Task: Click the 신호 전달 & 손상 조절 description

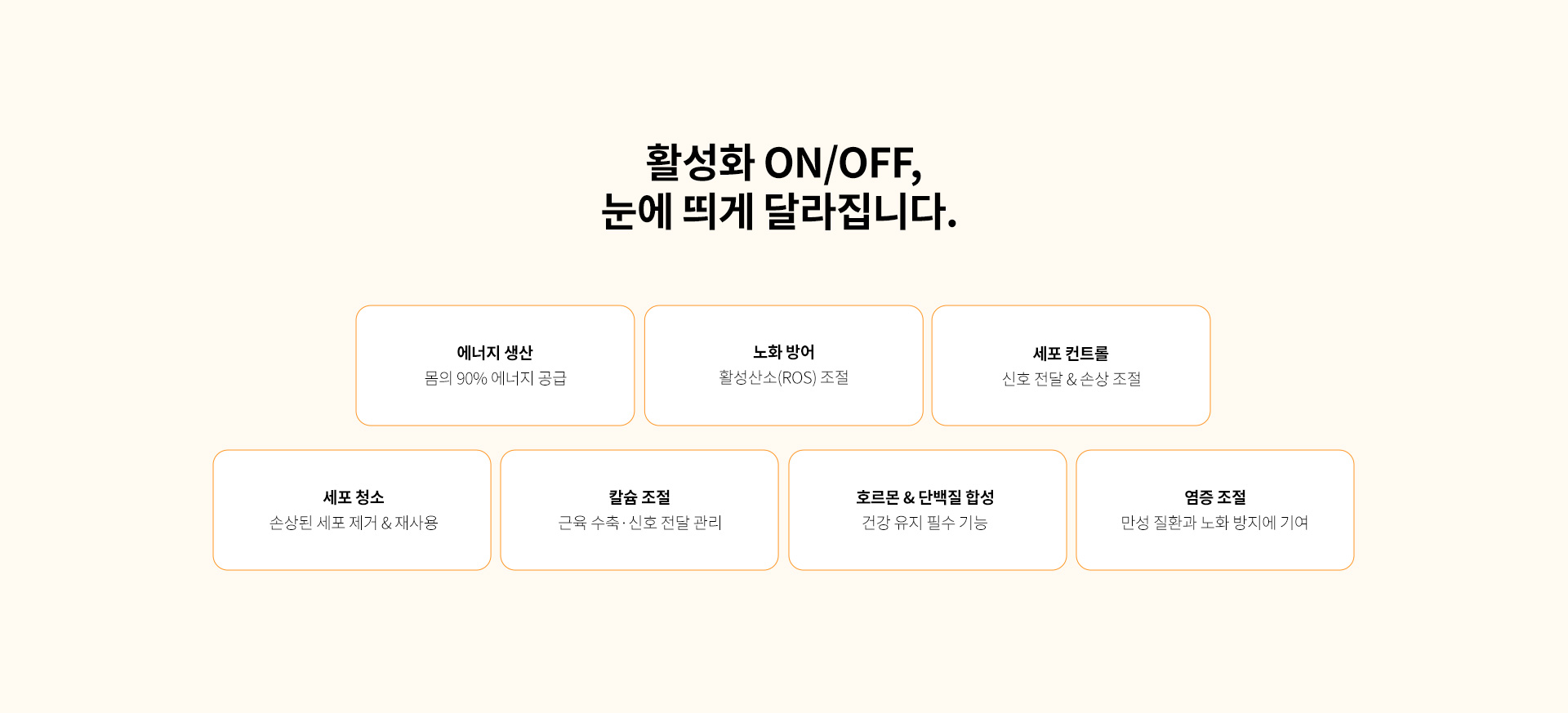Action: (x=1071, y=379)
